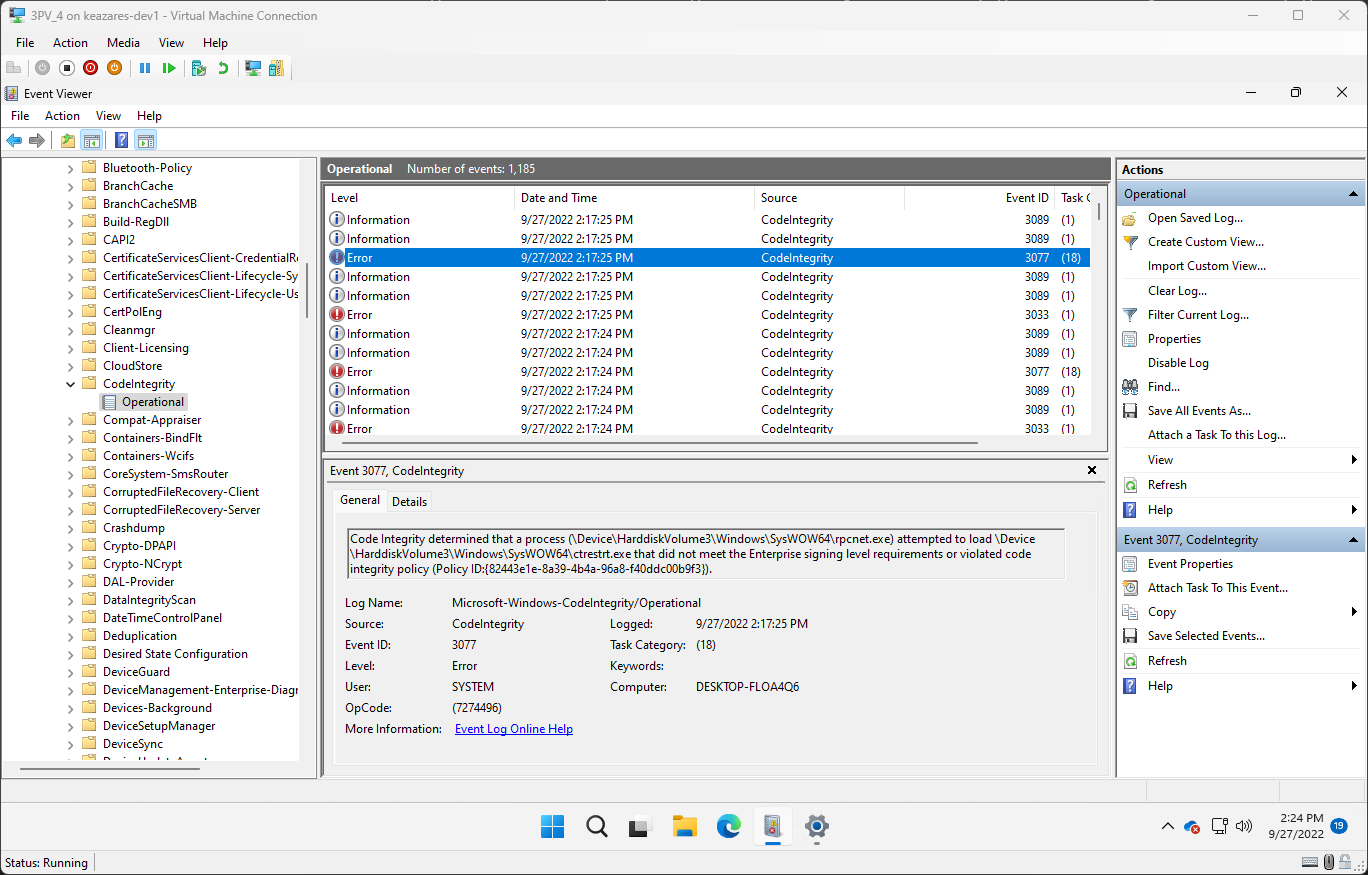Viewport: 1368px width, 875px height.
Task: Click the Filter Current Log funnel icon
Action: (1130, 315)
